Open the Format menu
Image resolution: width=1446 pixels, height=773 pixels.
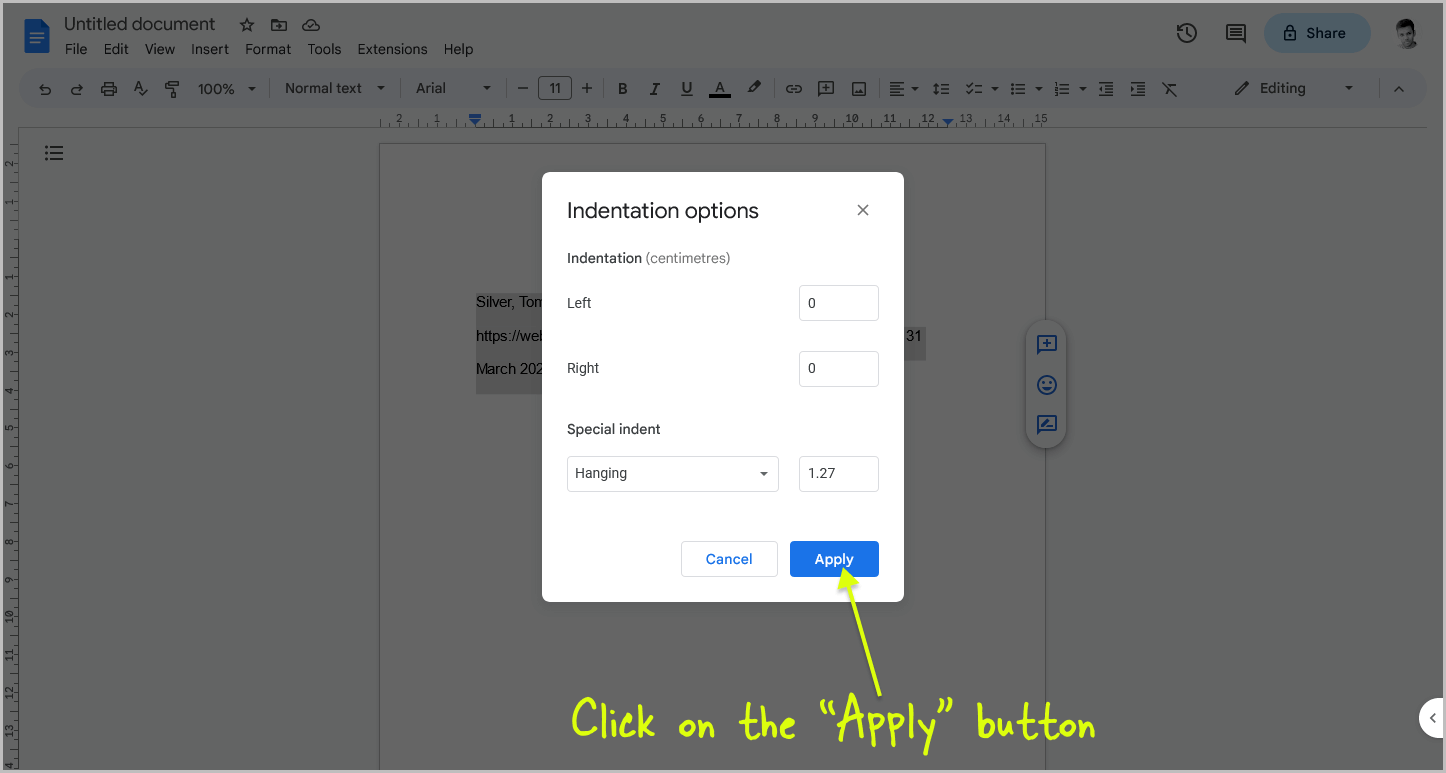267,49
